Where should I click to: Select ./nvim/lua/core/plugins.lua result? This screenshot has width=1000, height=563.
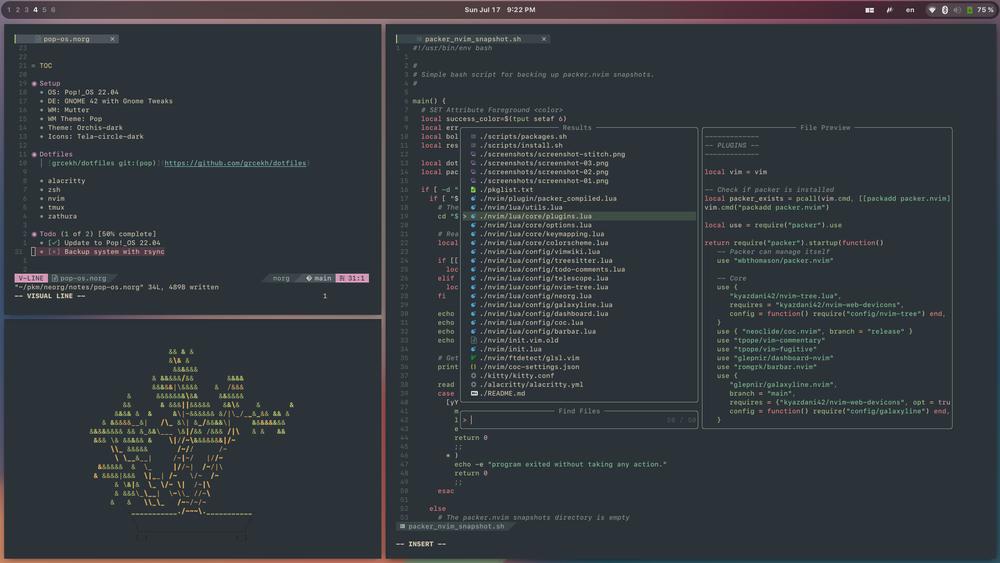coord(579,216)
